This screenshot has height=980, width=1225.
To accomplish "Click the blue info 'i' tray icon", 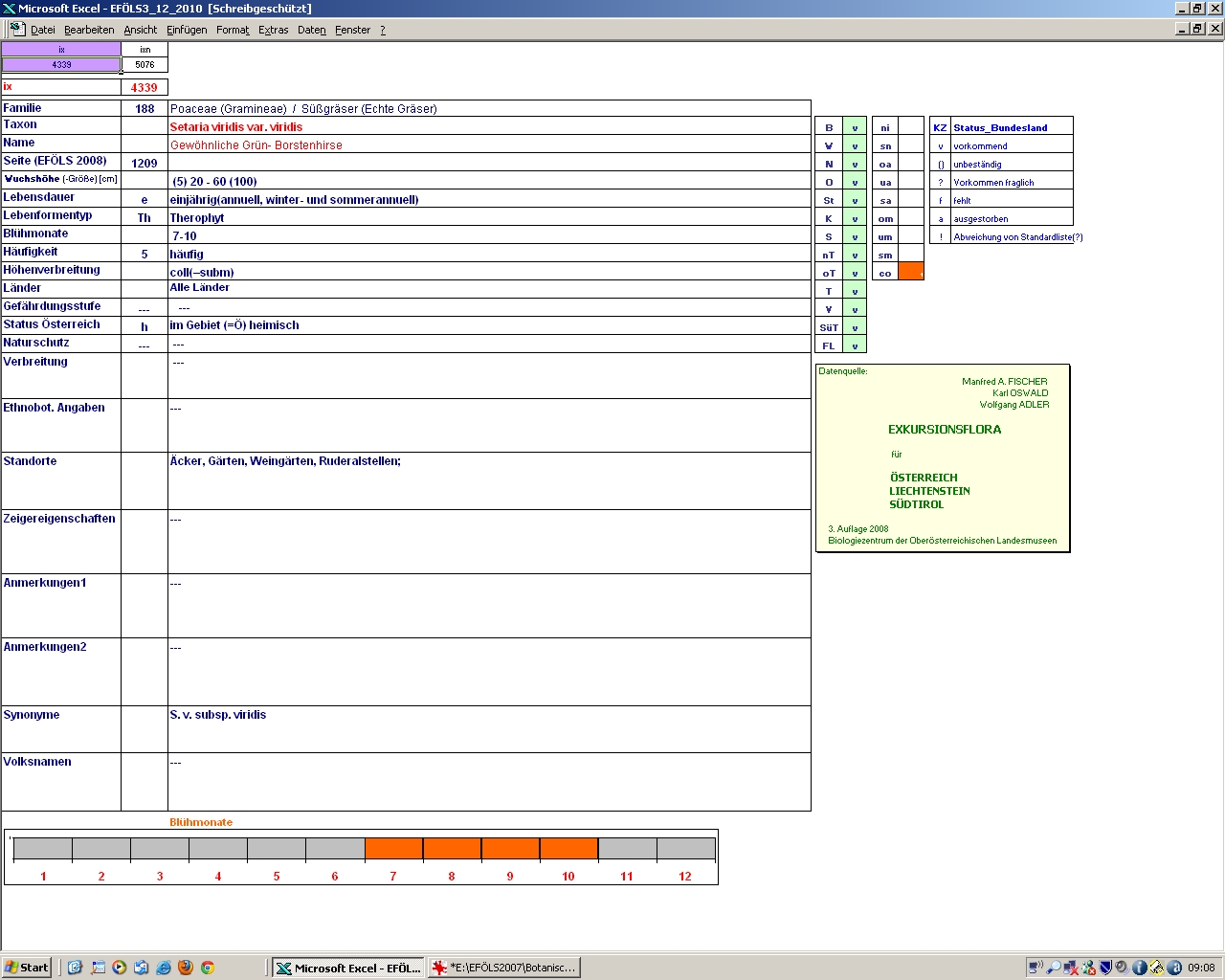I will (x=1139, y=968).
